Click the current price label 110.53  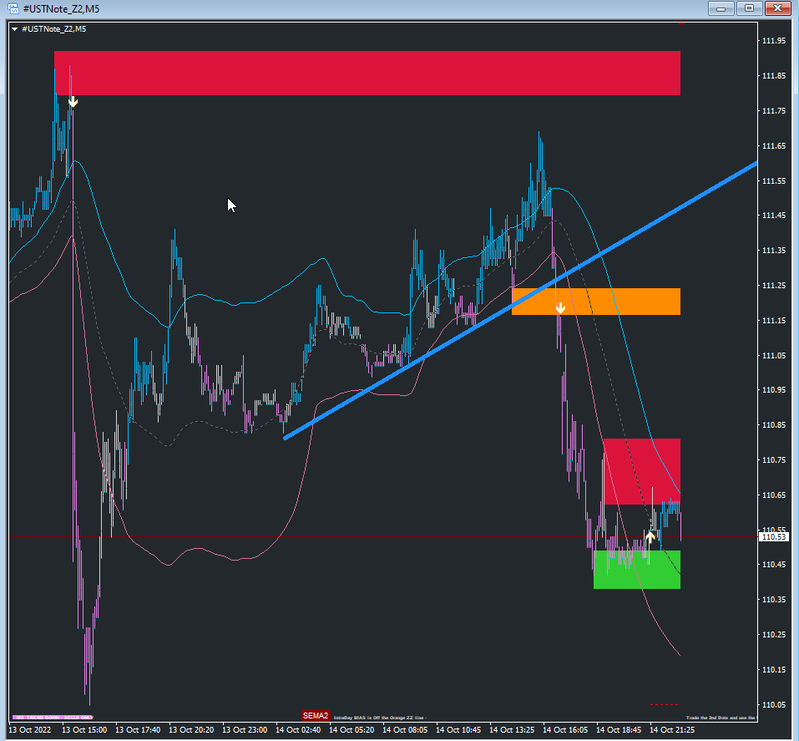pos(774,537)
